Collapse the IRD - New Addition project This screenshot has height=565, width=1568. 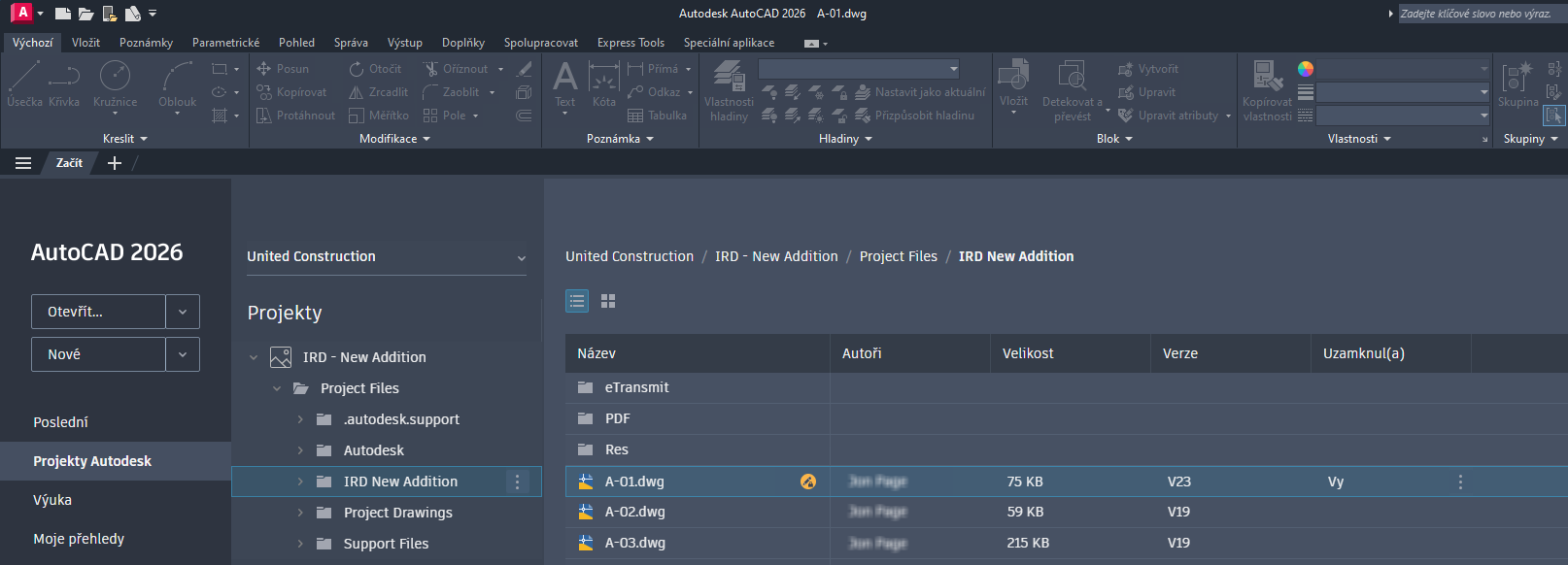[254, 357]
